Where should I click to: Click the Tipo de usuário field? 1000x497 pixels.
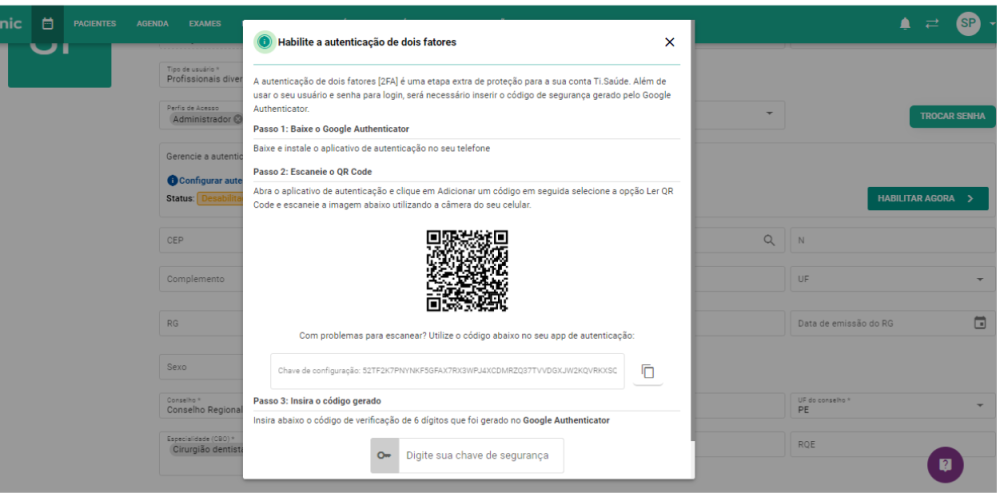(x=201, y=75)
